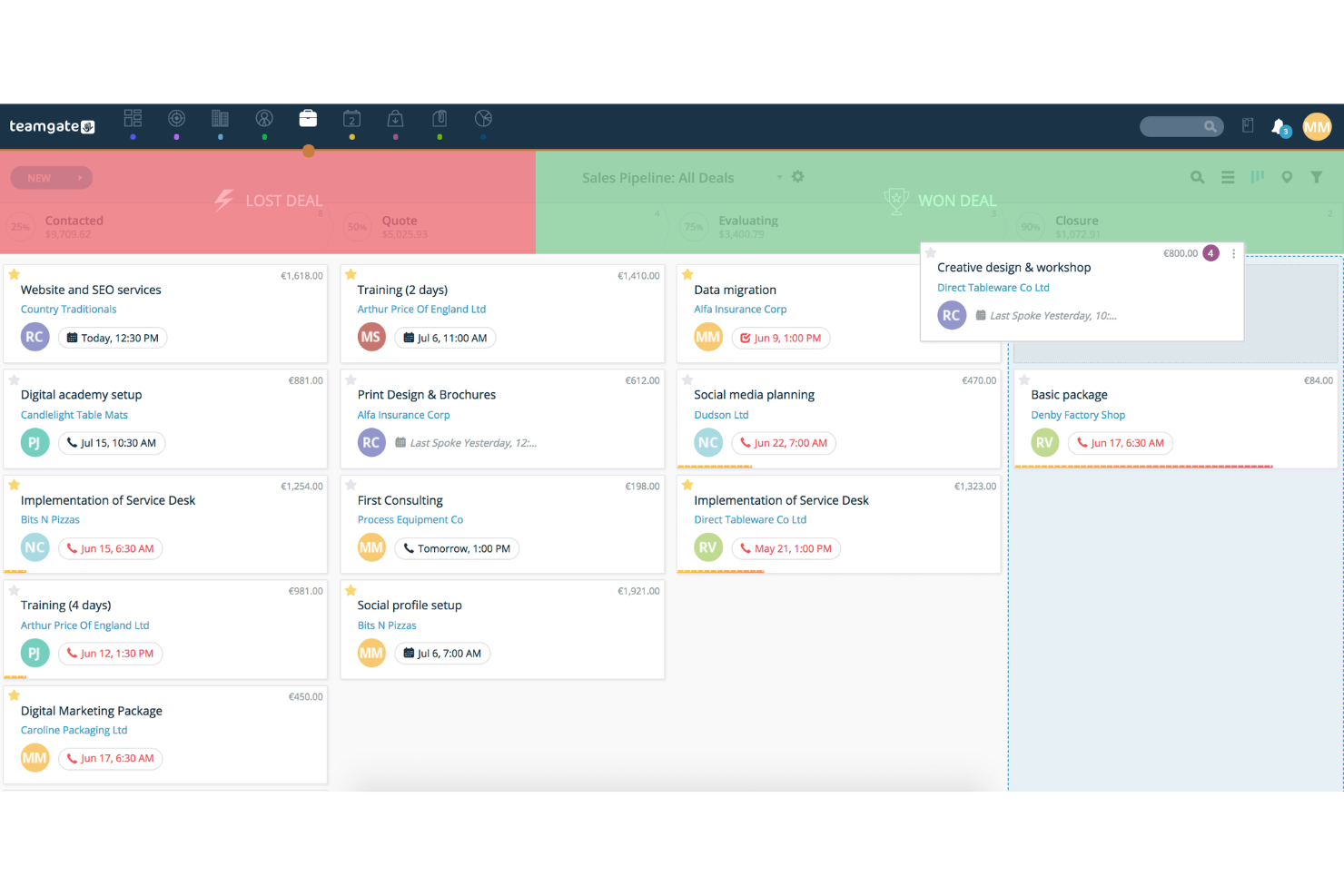Expand the Sales Pipeline: All Deals dropdown
Viewport: 1344px width, 896px height.
(779, 177)
